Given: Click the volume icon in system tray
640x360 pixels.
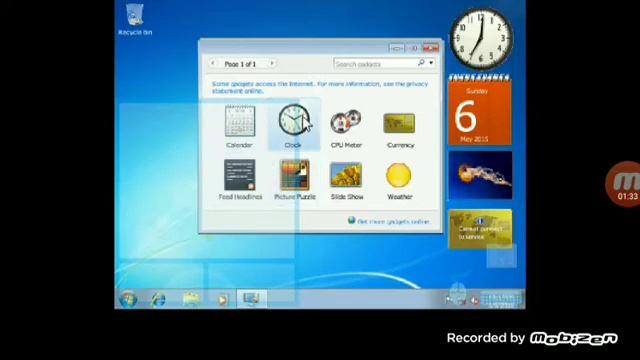Looking at the screenshot, I should click(474, 301).
